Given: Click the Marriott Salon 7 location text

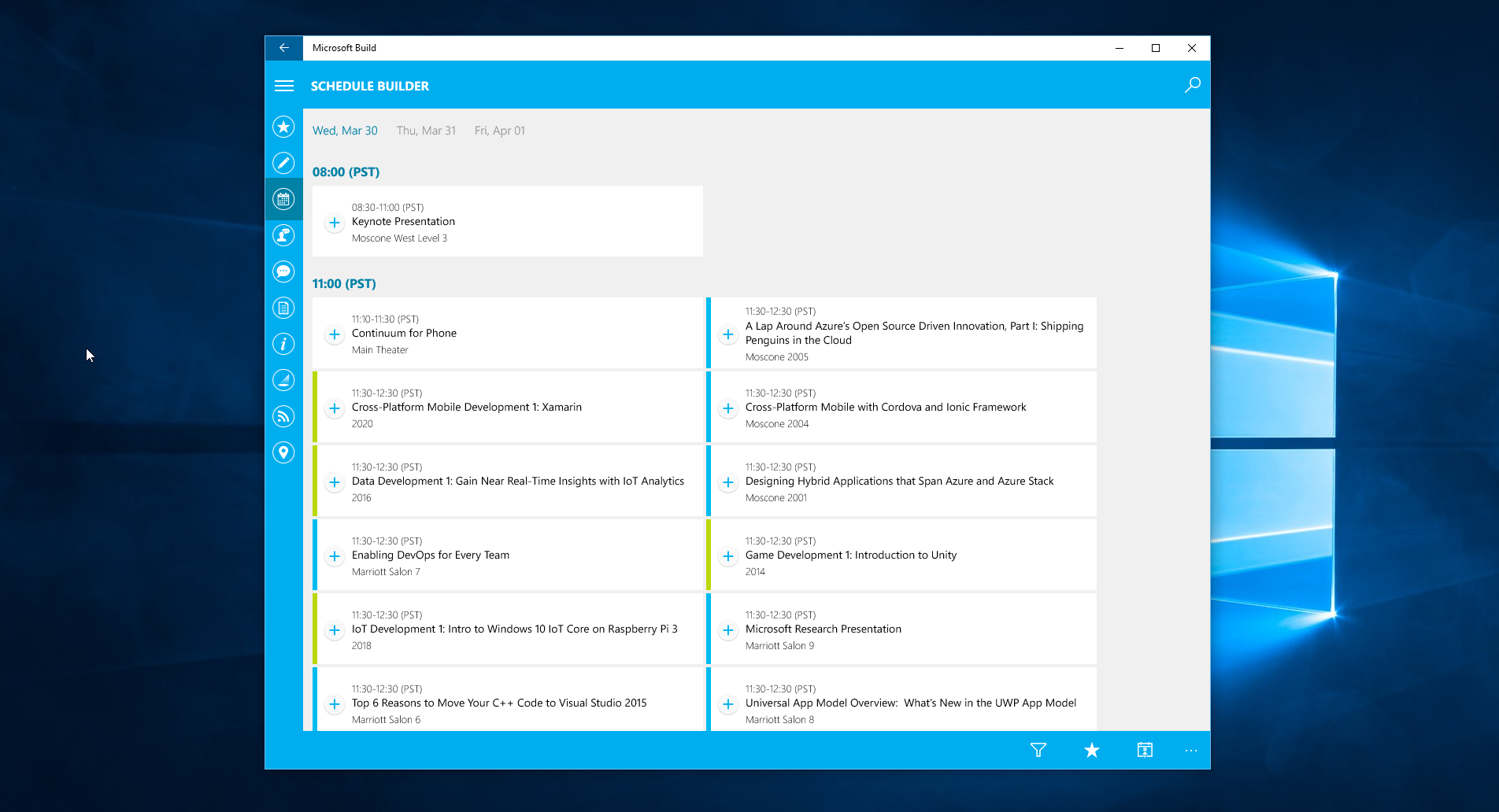Looking at the screenshot, I should point(386,572).
